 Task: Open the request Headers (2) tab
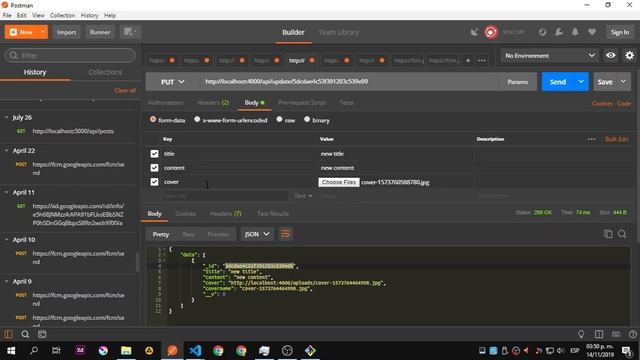213,102
